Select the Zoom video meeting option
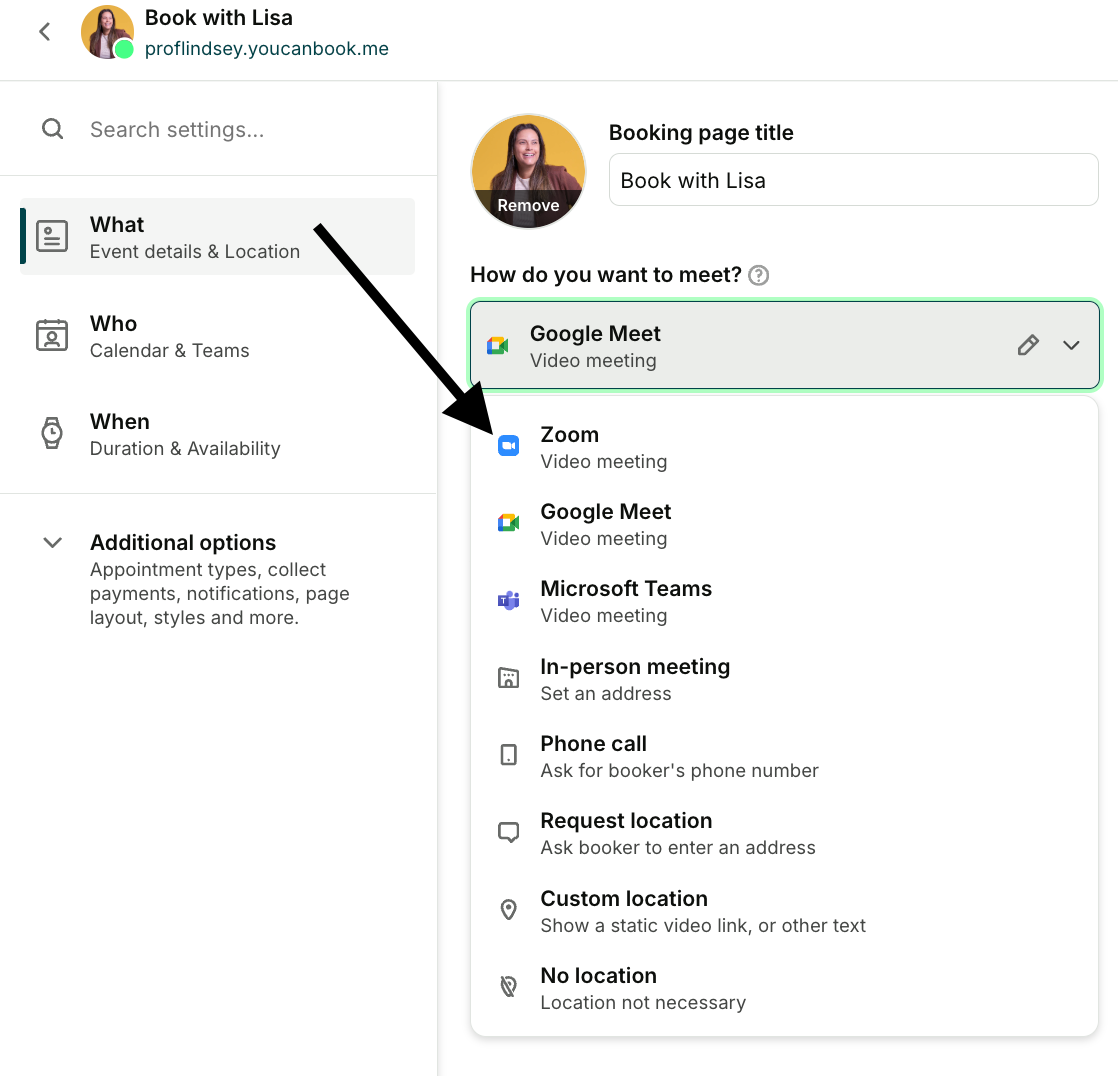 [x=784, y=447]
